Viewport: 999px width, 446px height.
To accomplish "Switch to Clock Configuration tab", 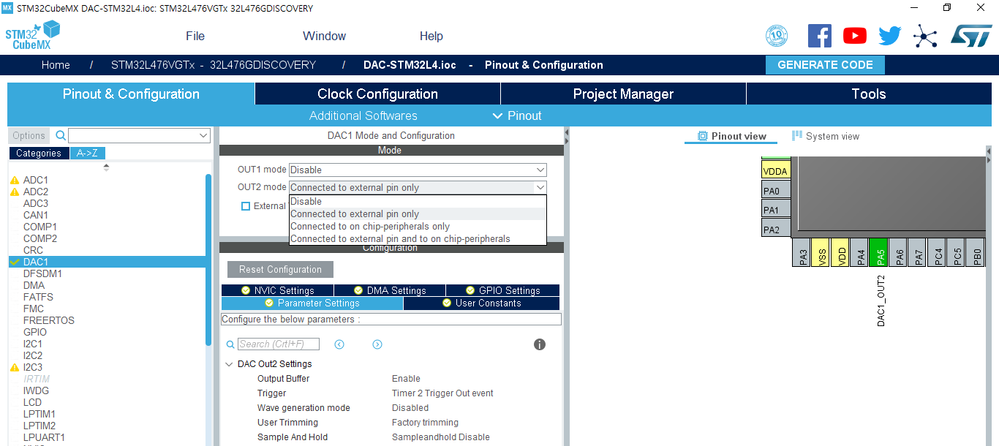I will click(x=377, y=94).
